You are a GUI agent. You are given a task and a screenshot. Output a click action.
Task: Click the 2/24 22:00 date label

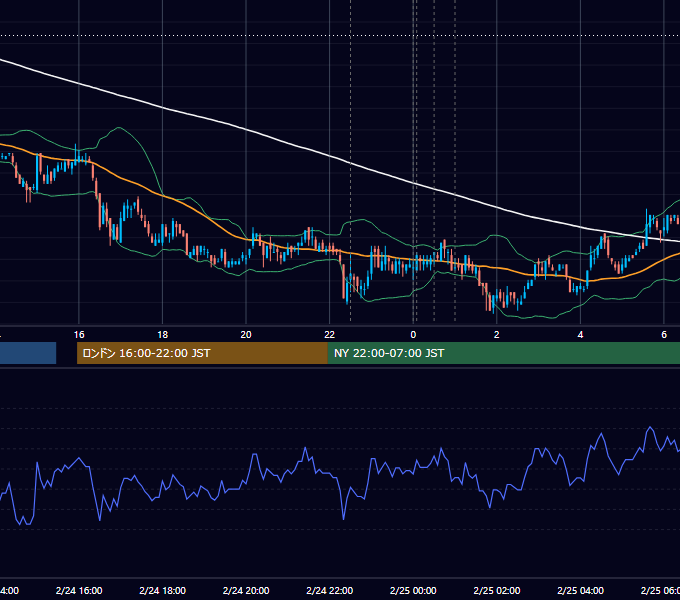[x=330, y=591]
